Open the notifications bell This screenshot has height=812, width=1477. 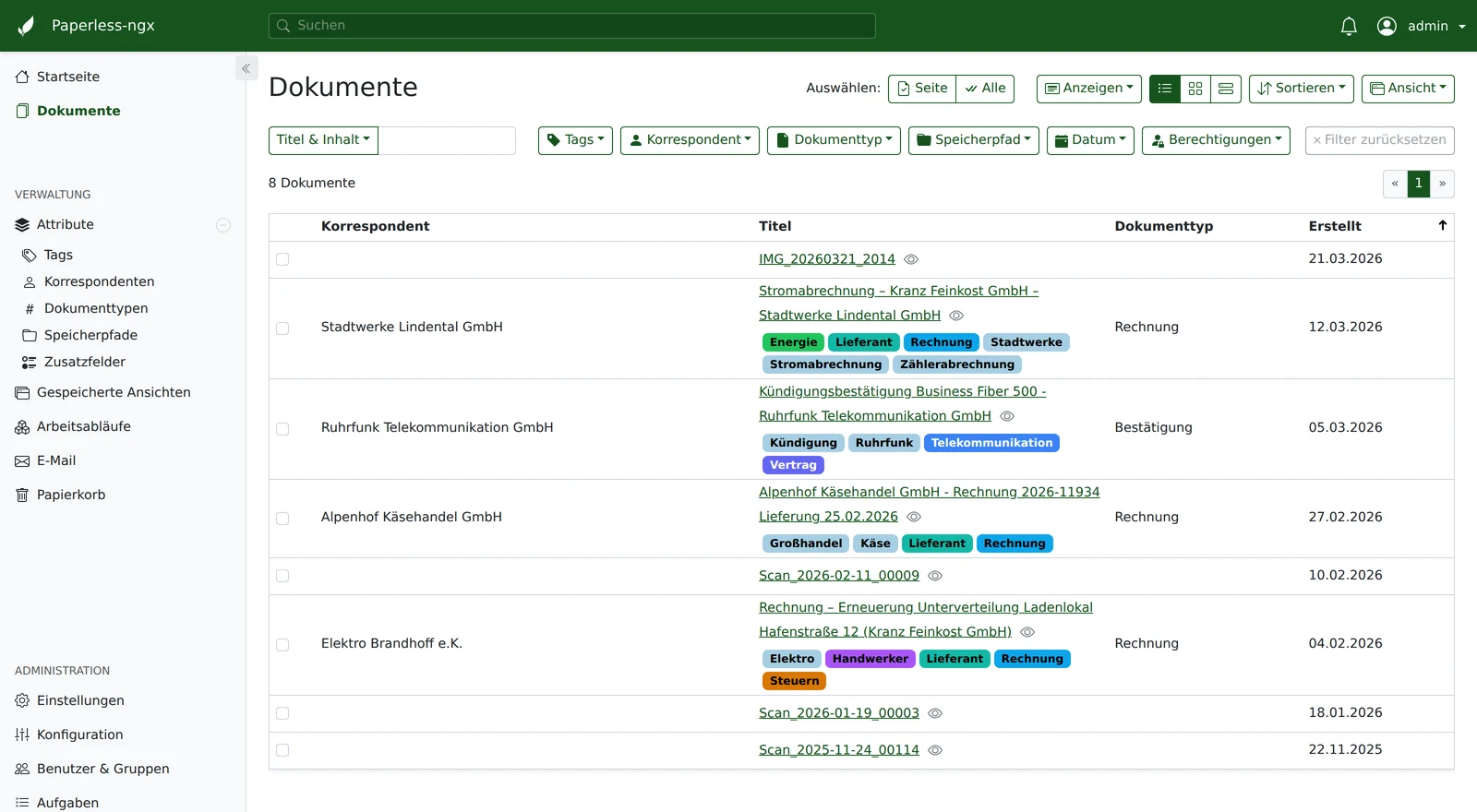coord(1349,26)
